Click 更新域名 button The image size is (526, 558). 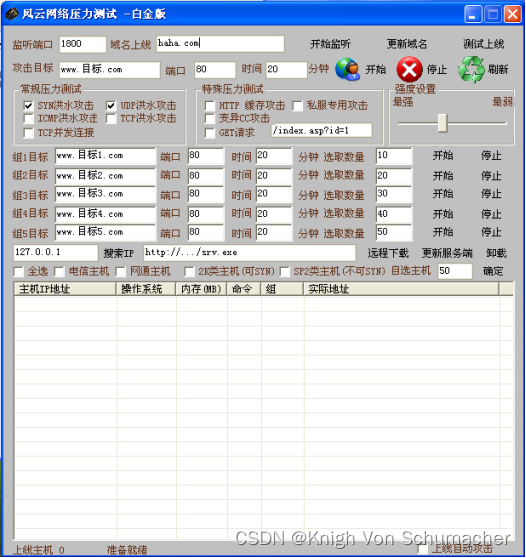(x=407, y=44)
